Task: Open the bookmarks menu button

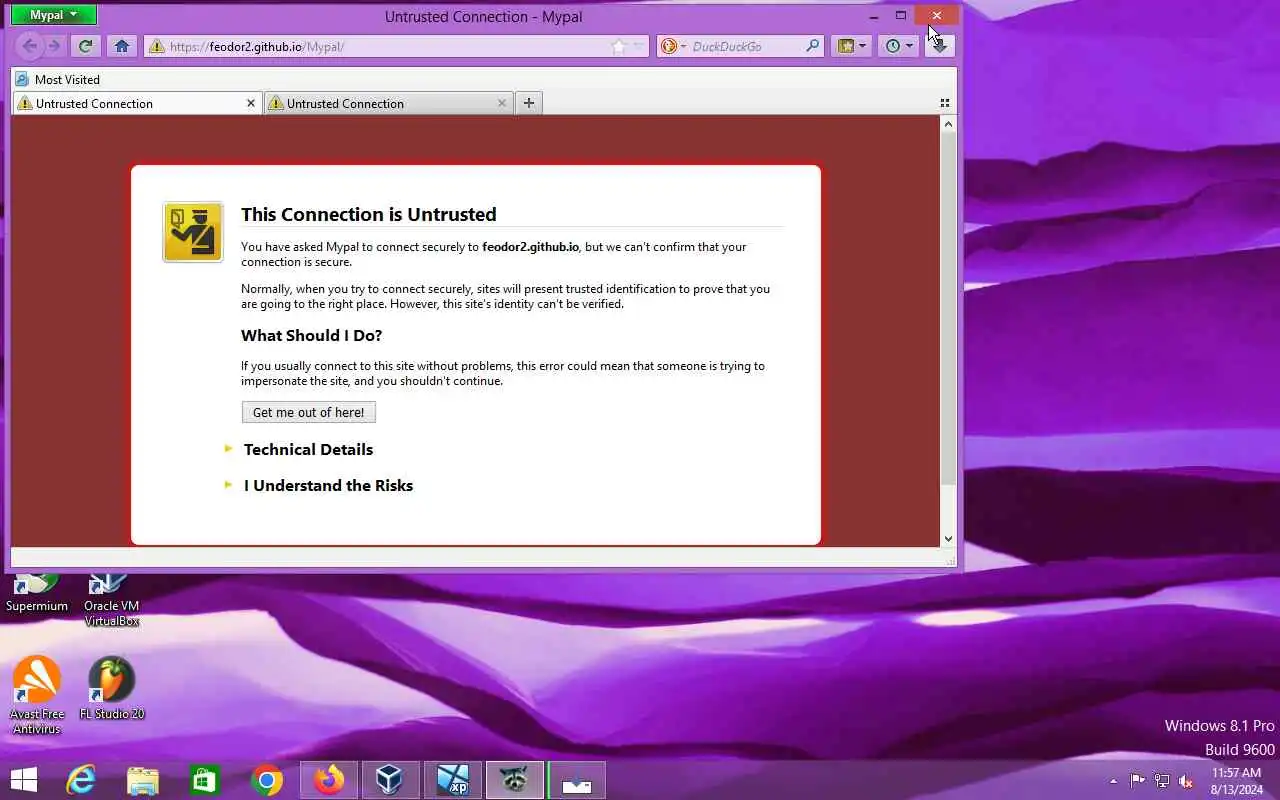Action: click(x=852, y=46)
